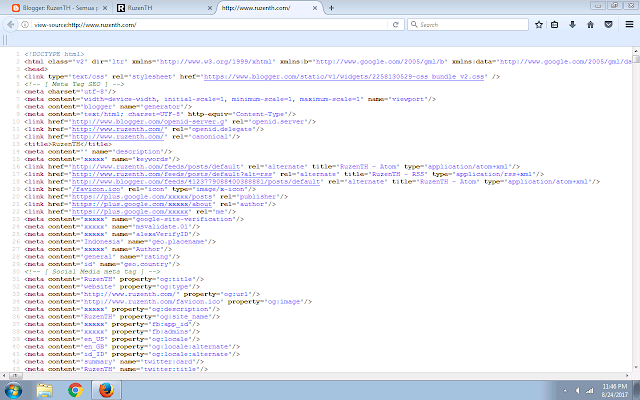Open Google Chrome from the taskbar
This screenshot has height=400, width=640.
(74, 388)
